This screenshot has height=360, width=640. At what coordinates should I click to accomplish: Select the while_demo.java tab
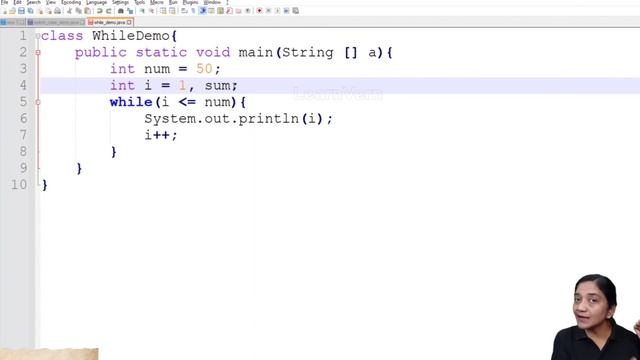click(110, 22)
